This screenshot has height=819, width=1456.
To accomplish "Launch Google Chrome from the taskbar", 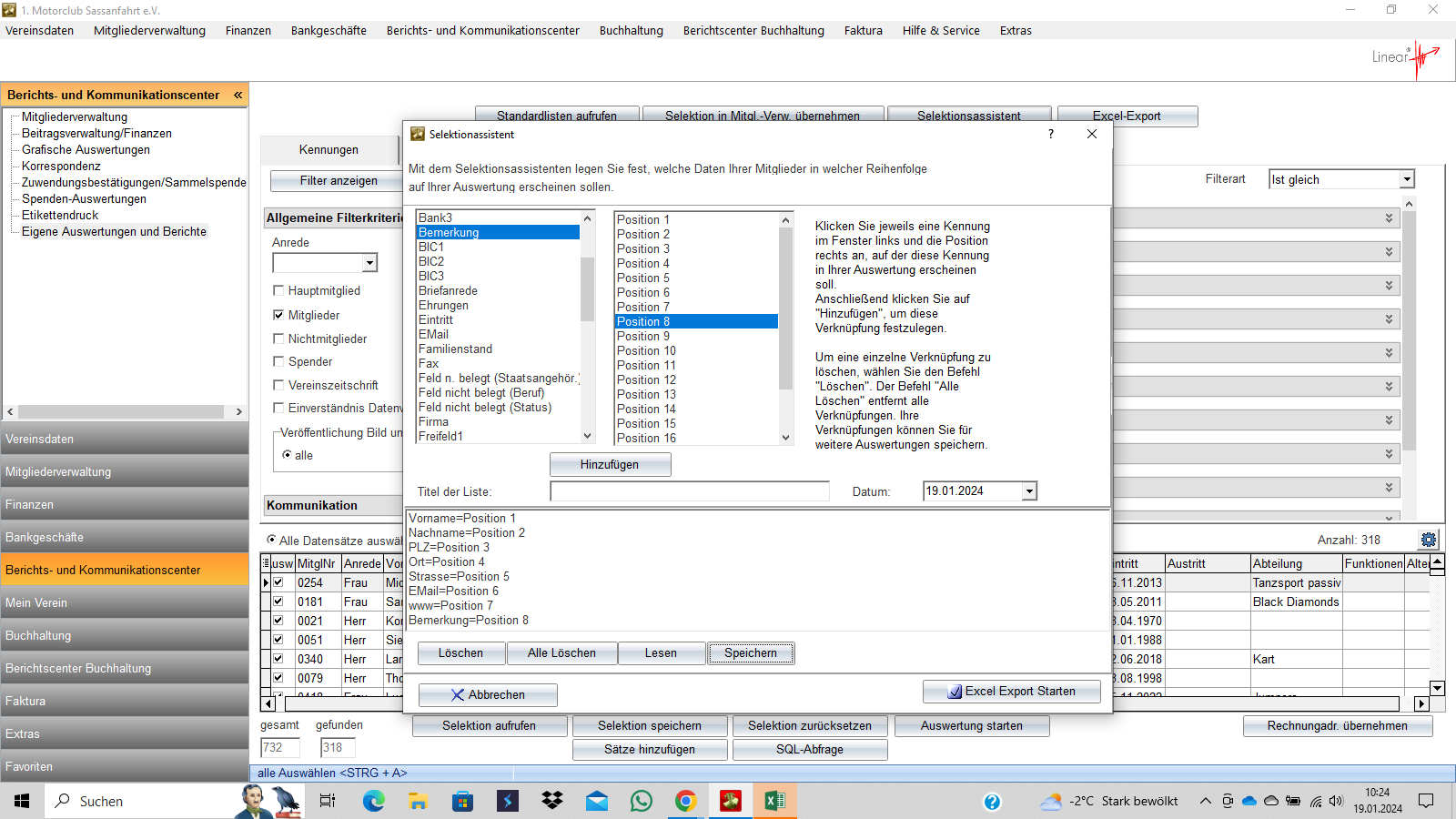I will click(x=685, y=801).
